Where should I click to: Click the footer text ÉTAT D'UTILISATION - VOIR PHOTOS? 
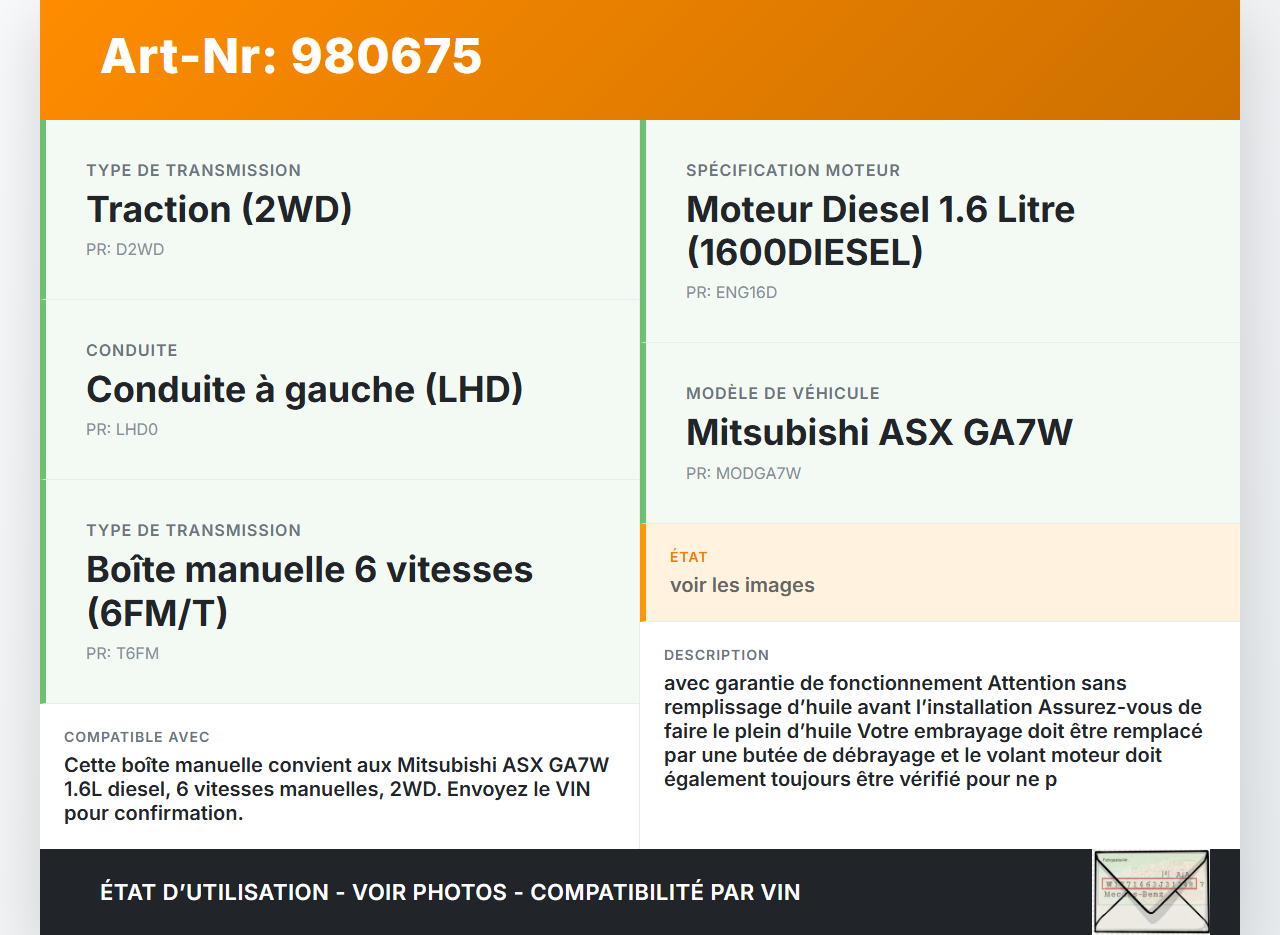click(x=450, y=892)
